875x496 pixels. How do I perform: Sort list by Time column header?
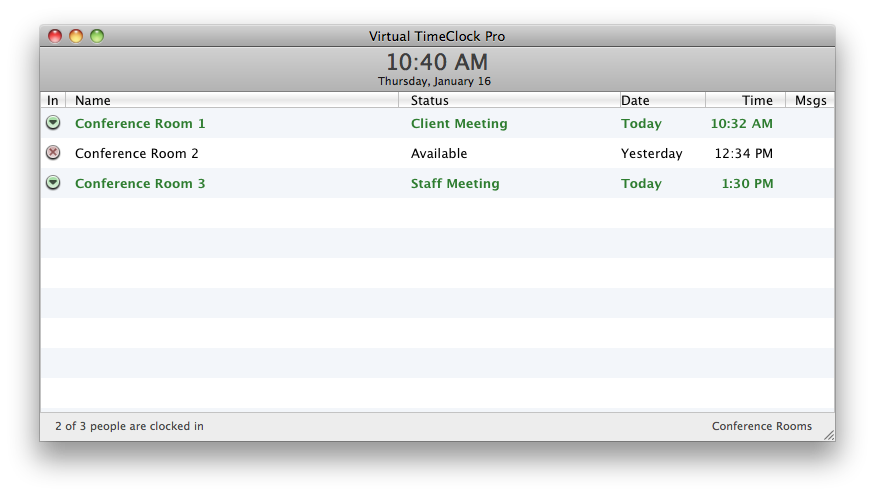746,100
